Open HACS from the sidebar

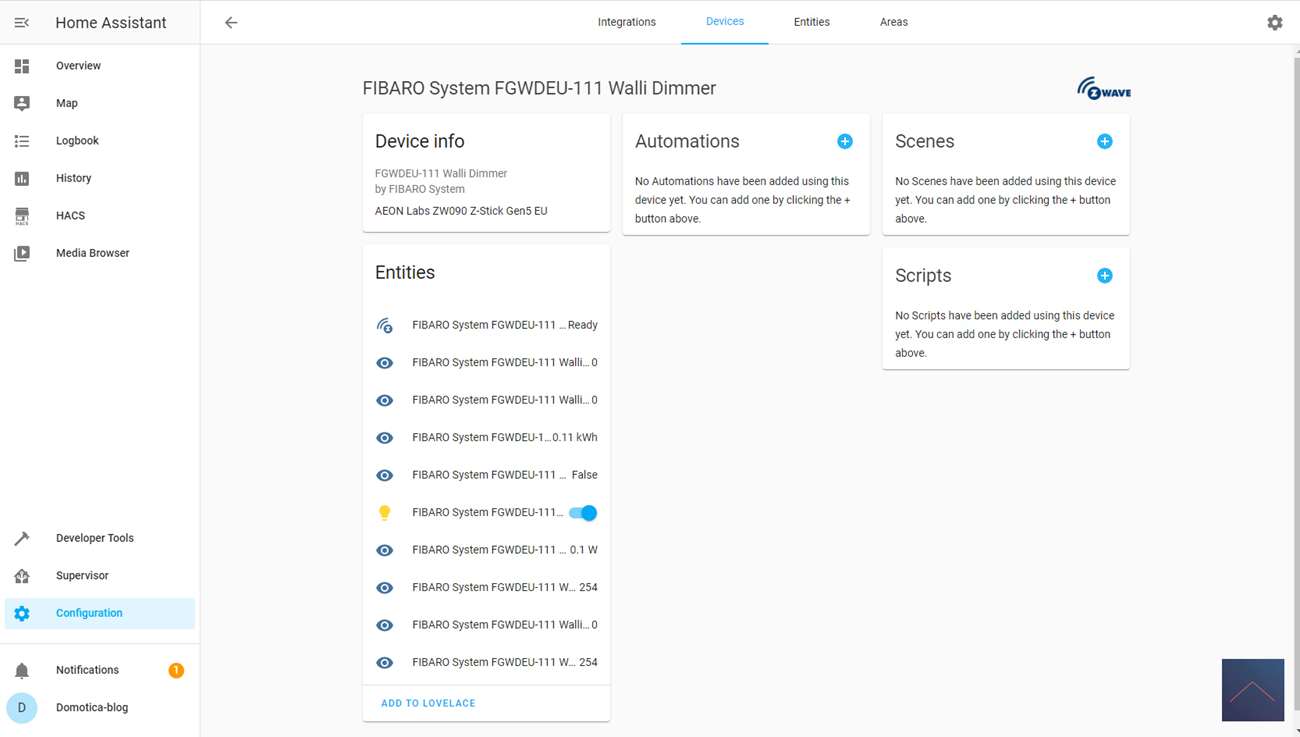70,216
